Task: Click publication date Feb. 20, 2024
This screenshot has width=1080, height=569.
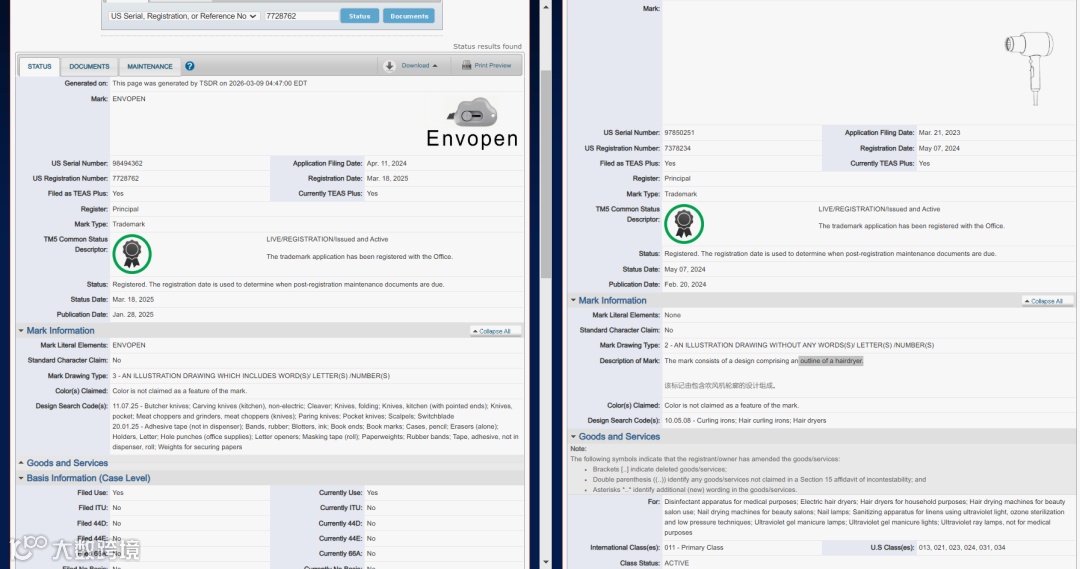Action: 685,284
